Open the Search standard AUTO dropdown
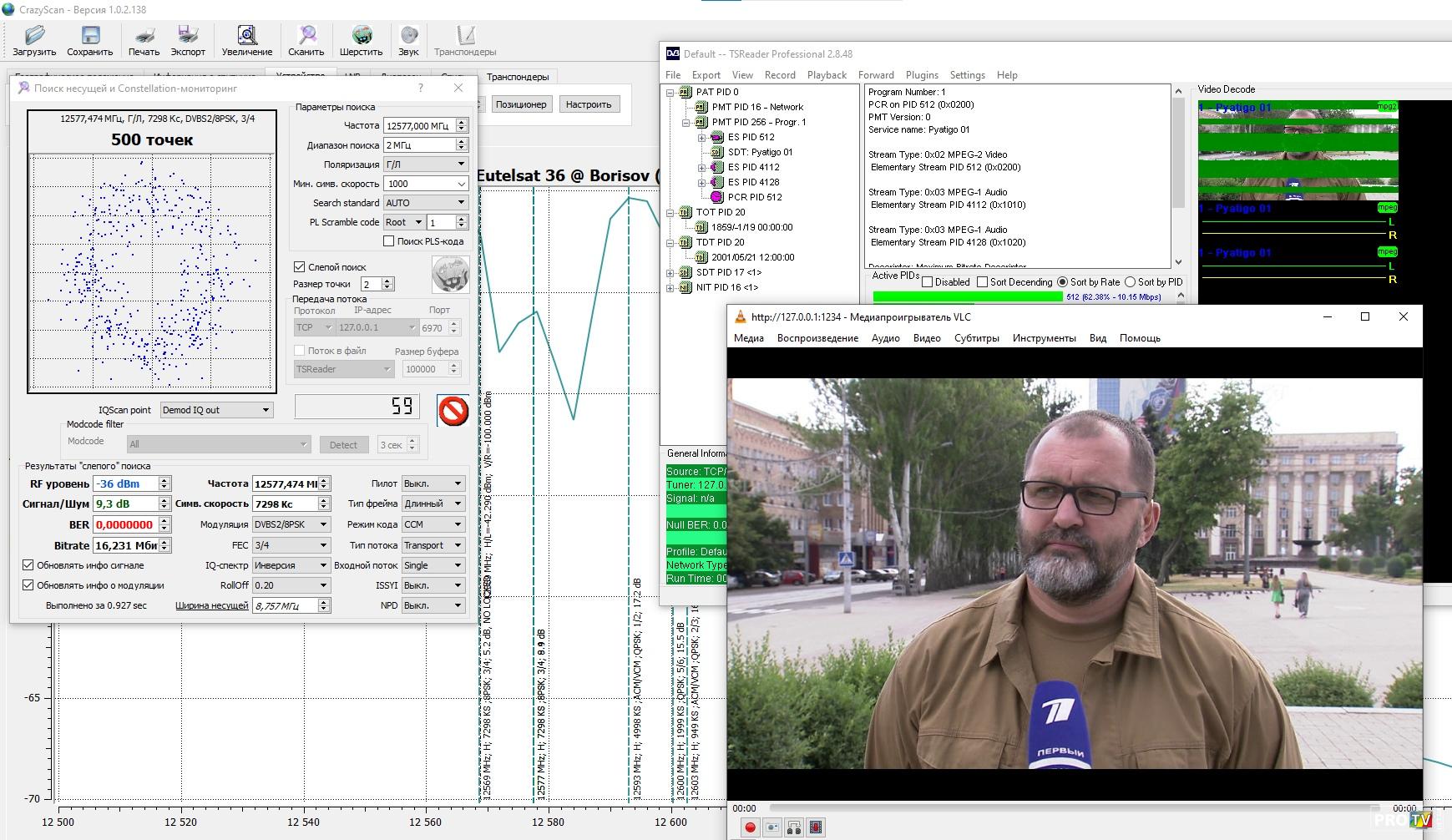 click(x=425, y=203)
